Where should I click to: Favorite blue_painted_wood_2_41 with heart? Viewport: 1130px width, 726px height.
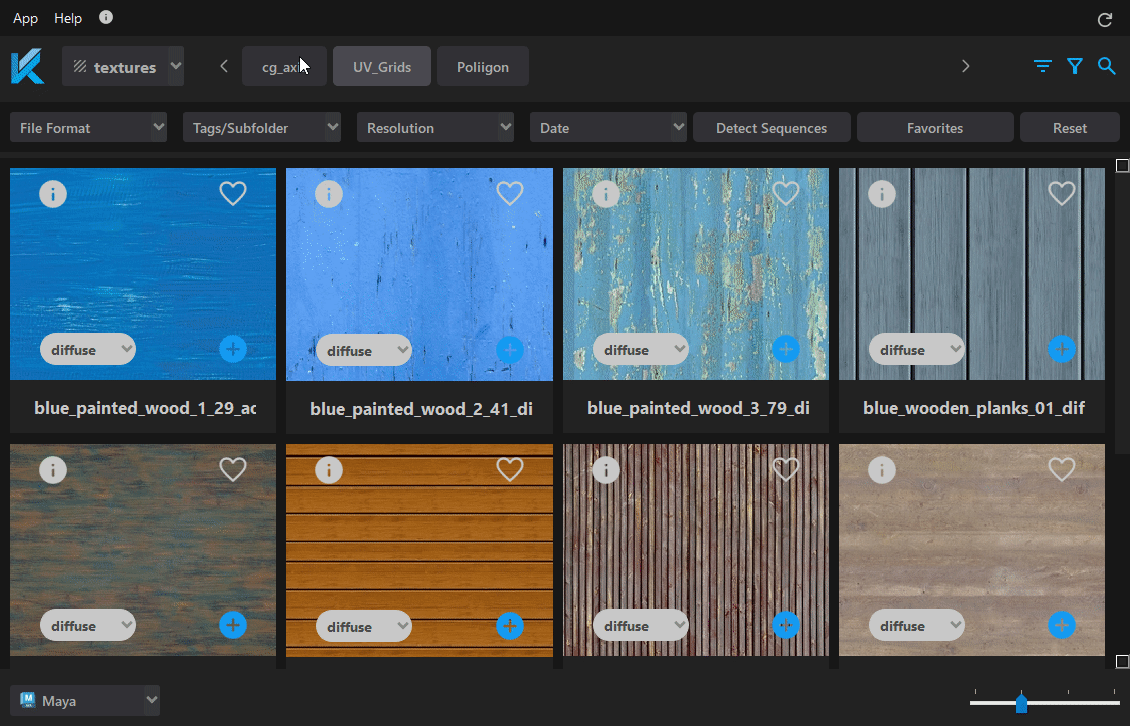click(510, 193)
